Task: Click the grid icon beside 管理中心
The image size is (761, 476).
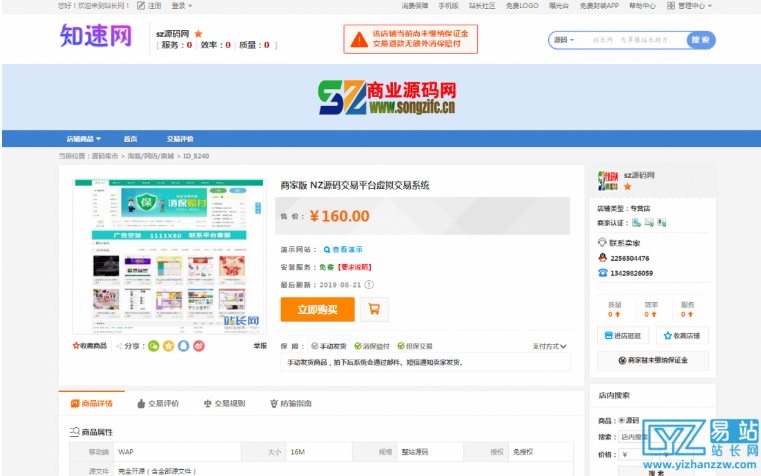Action: [671, 5]
